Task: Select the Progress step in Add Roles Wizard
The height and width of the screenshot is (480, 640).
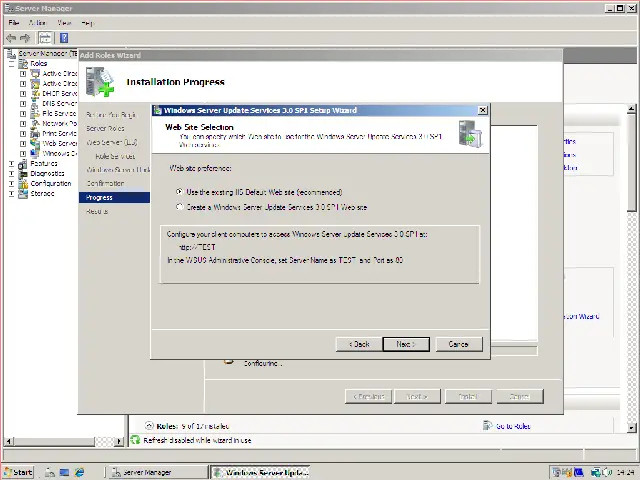Action: [114, 198]
